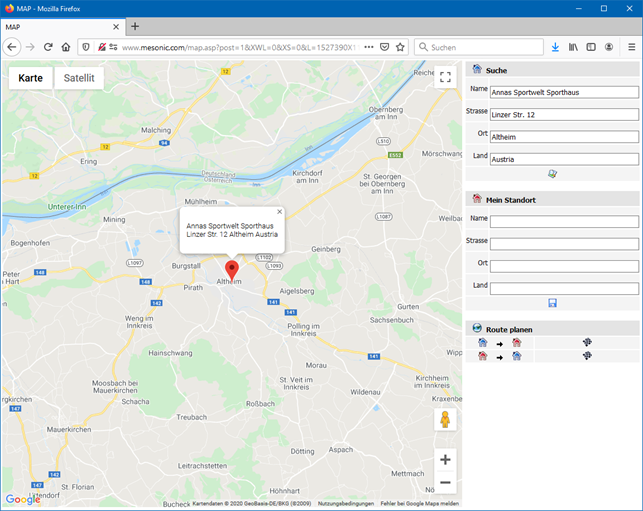
Task: Click the search icon below the Land field
Action: (552, 174)
